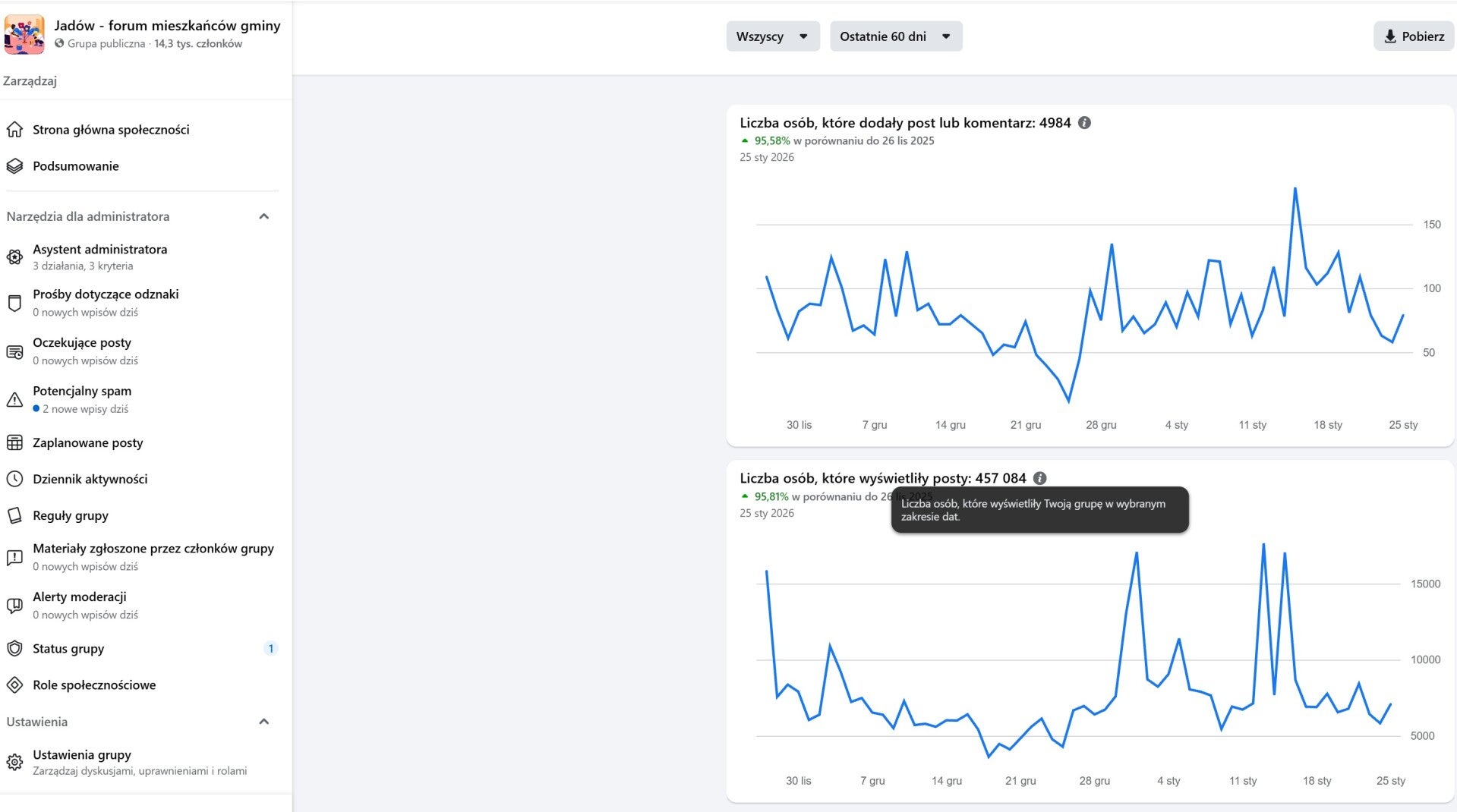Click the peak point on the post views chart

[x=1263, y=544]
